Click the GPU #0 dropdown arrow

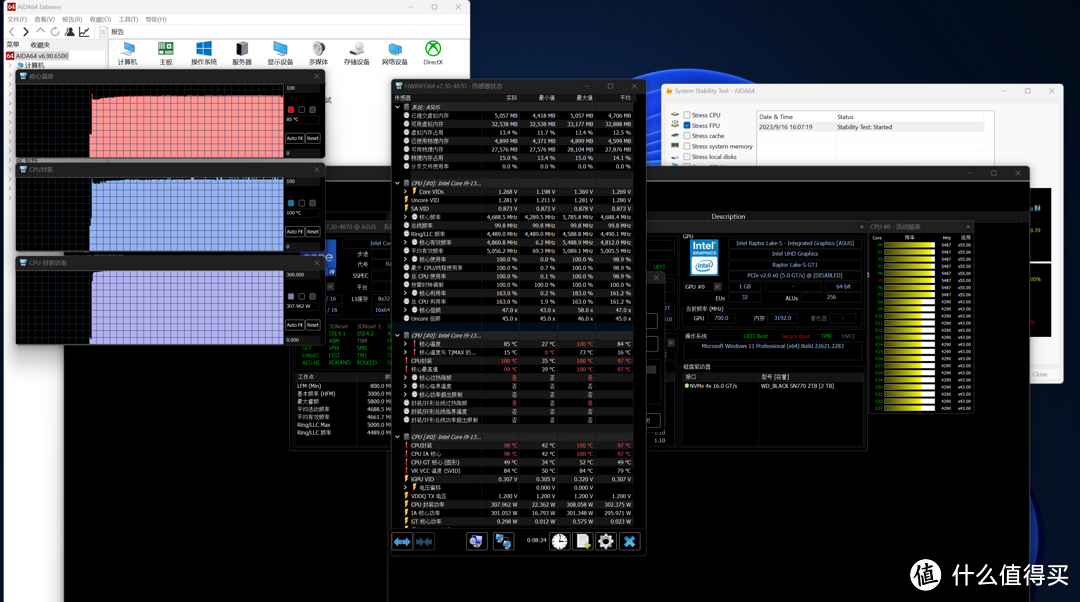(x=717, y=287)
